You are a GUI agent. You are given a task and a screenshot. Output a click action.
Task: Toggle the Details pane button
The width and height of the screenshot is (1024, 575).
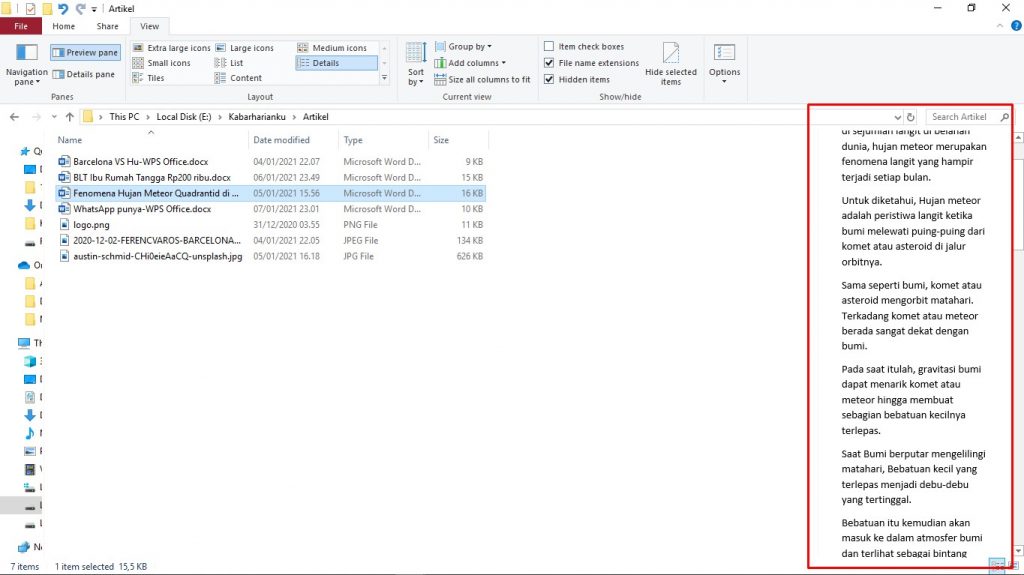pyautogui.click(x=84, y=74)
